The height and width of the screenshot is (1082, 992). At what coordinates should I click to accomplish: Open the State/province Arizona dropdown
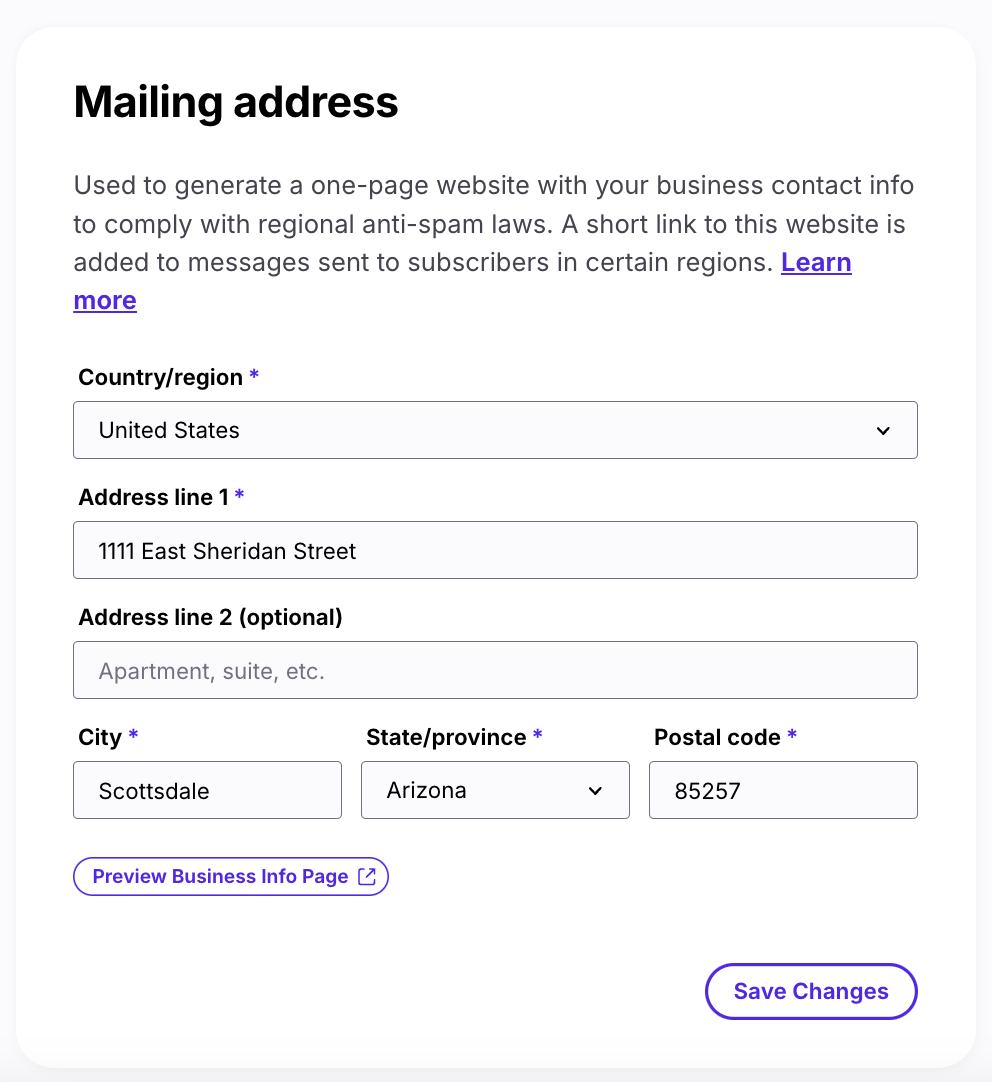(495, 790)
